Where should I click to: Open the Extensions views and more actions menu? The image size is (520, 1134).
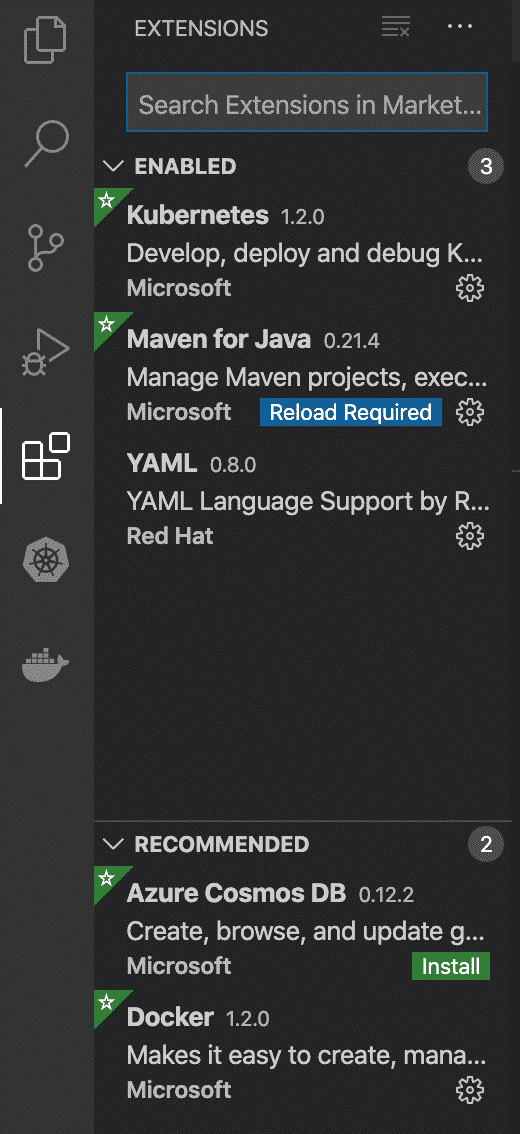459,27
